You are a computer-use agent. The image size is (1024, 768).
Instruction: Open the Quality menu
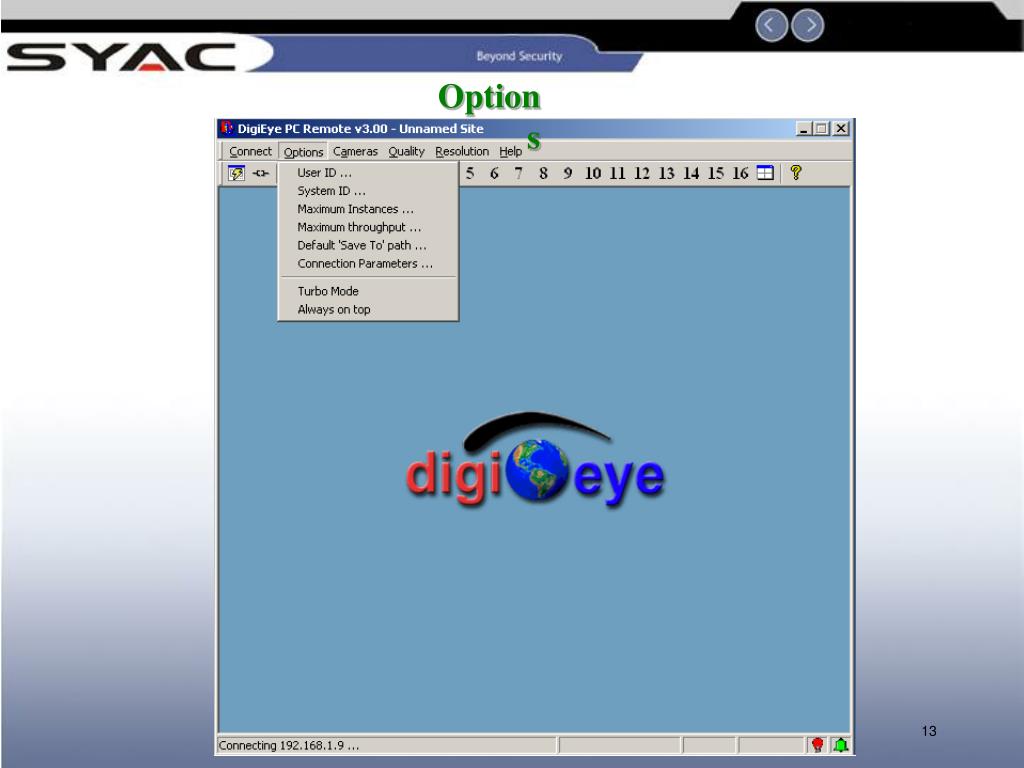[x=406, y=152]
